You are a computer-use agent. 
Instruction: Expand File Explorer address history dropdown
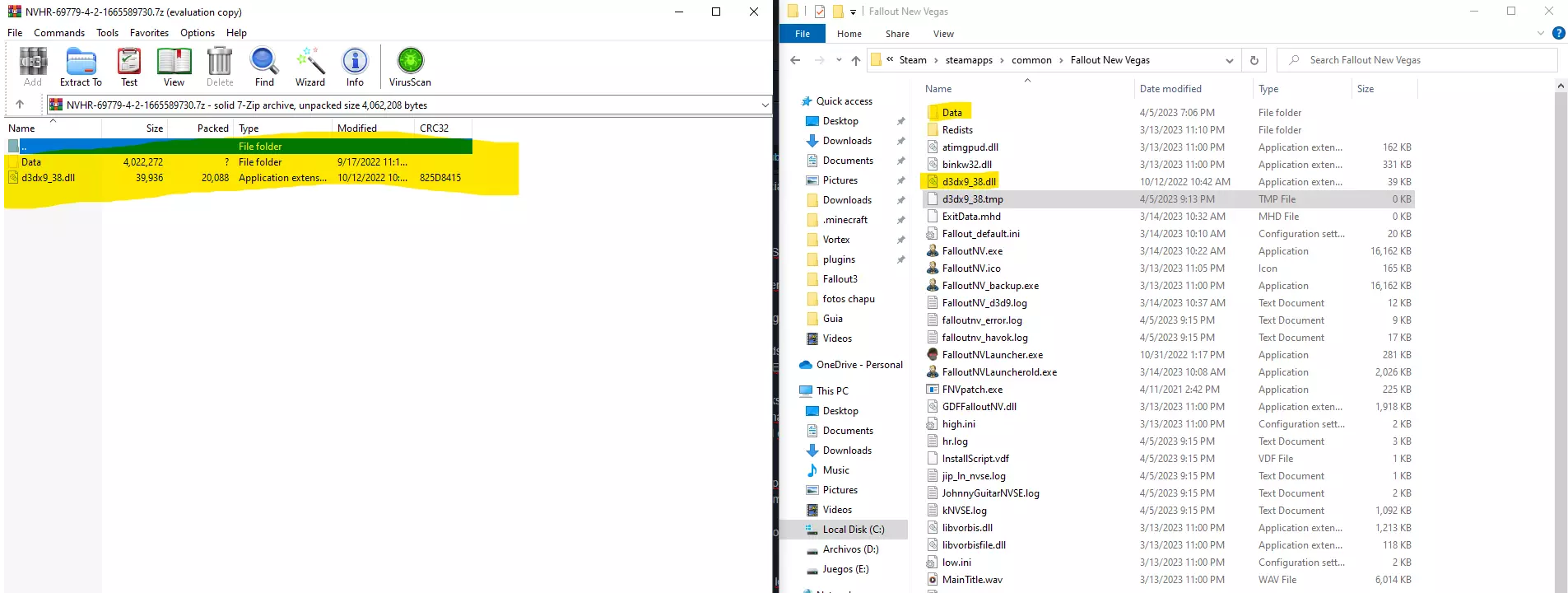(1229, 60)
